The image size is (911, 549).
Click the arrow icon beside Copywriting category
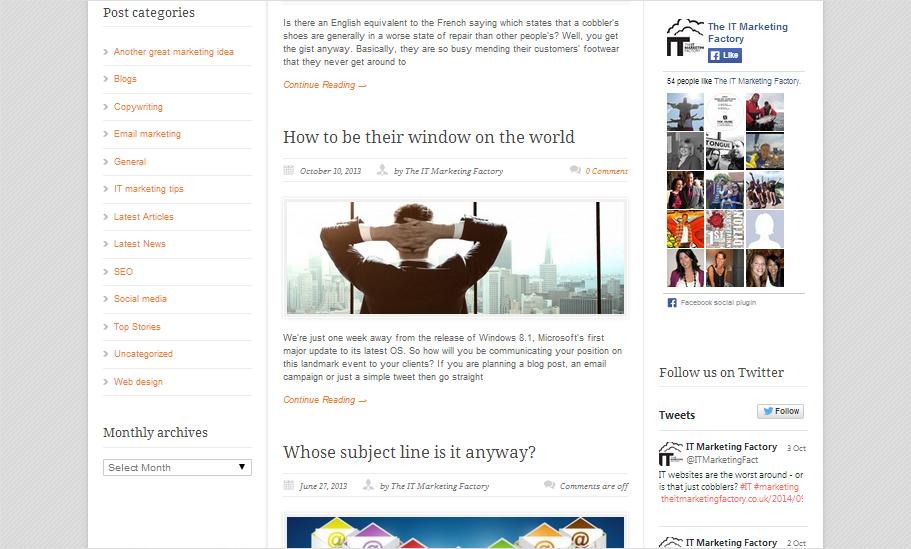click(x=107, y=107)
